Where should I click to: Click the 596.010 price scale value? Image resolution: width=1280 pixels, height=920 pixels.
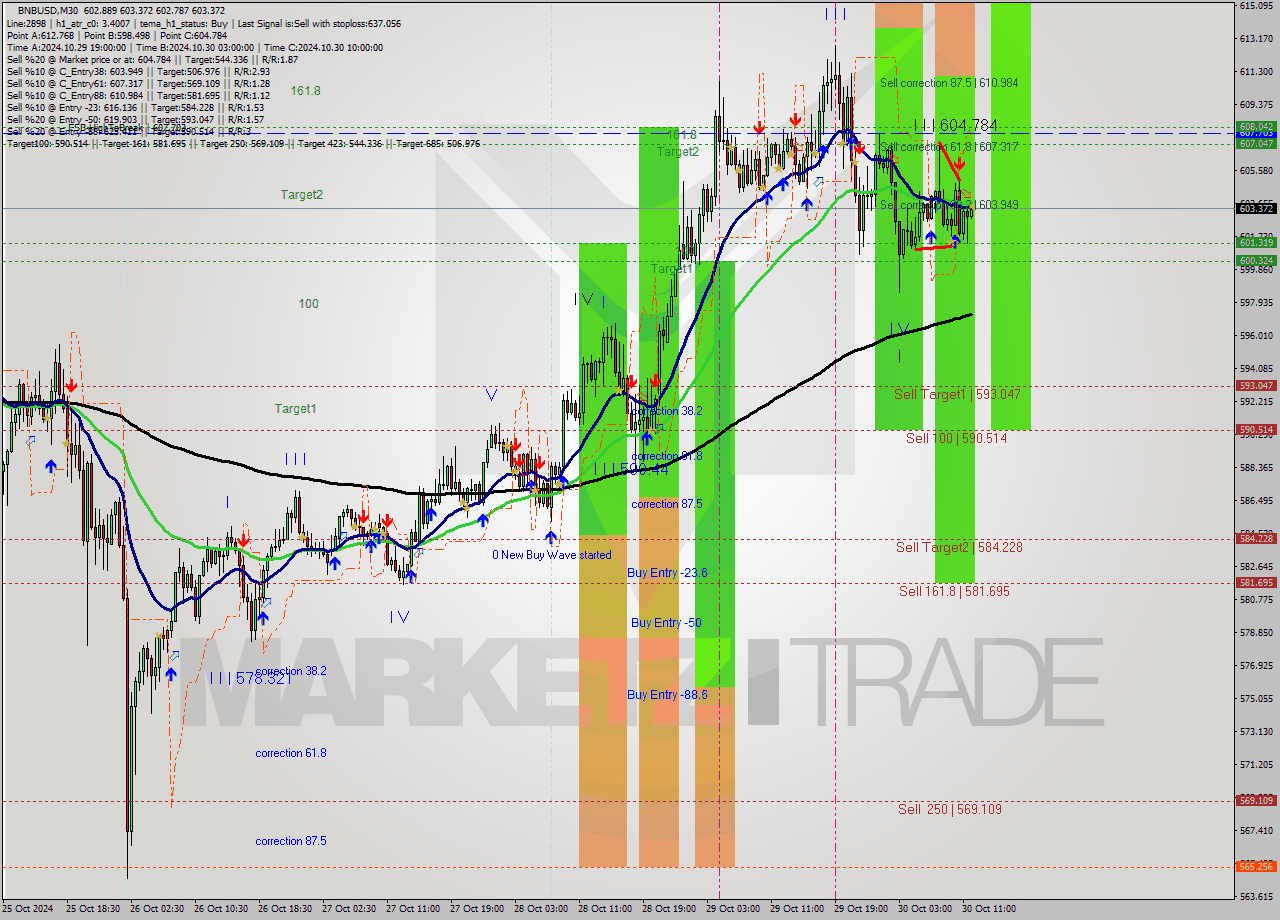(1255, 335)
